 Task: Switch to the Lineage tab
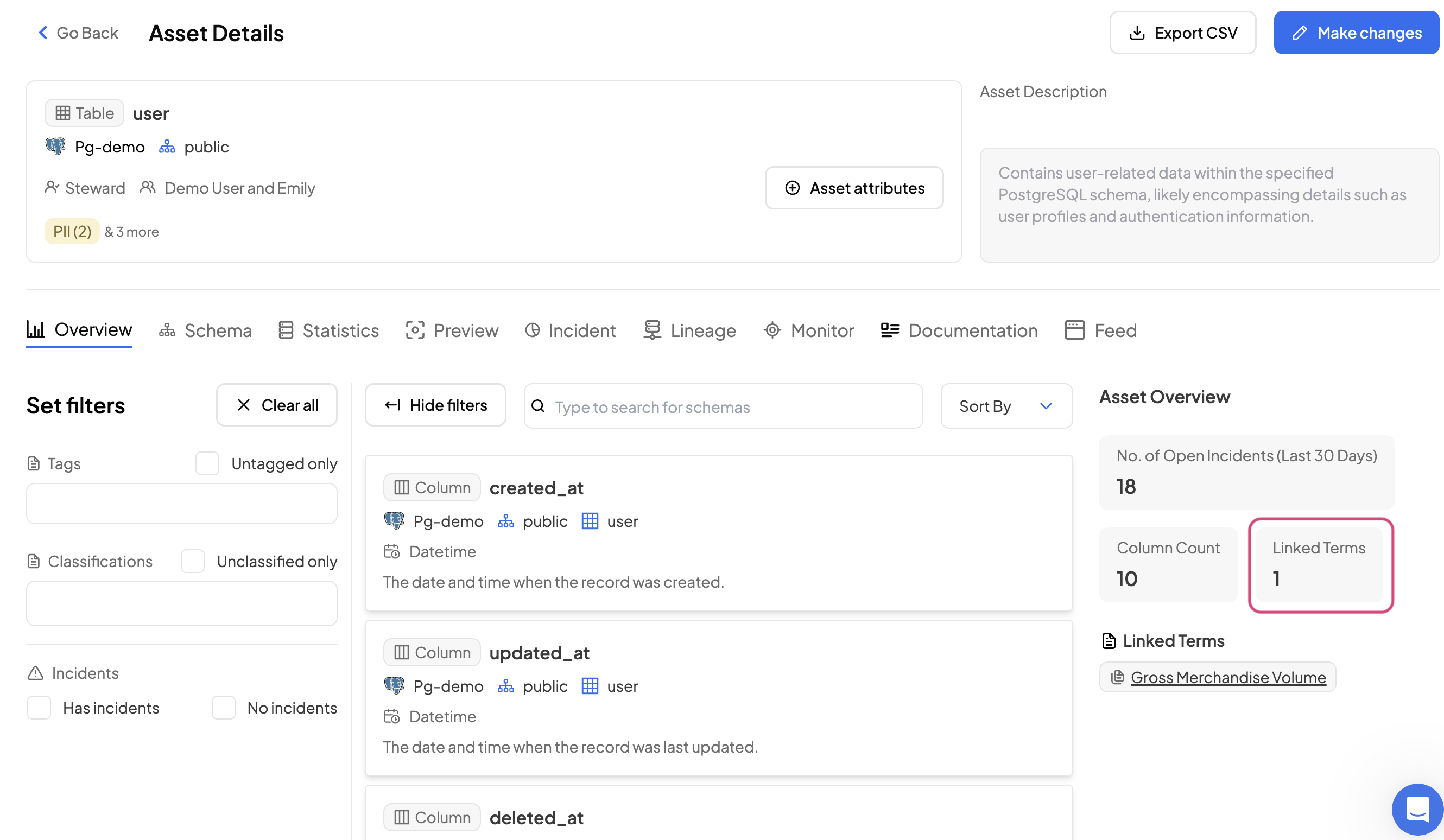(x=690, y=330)
